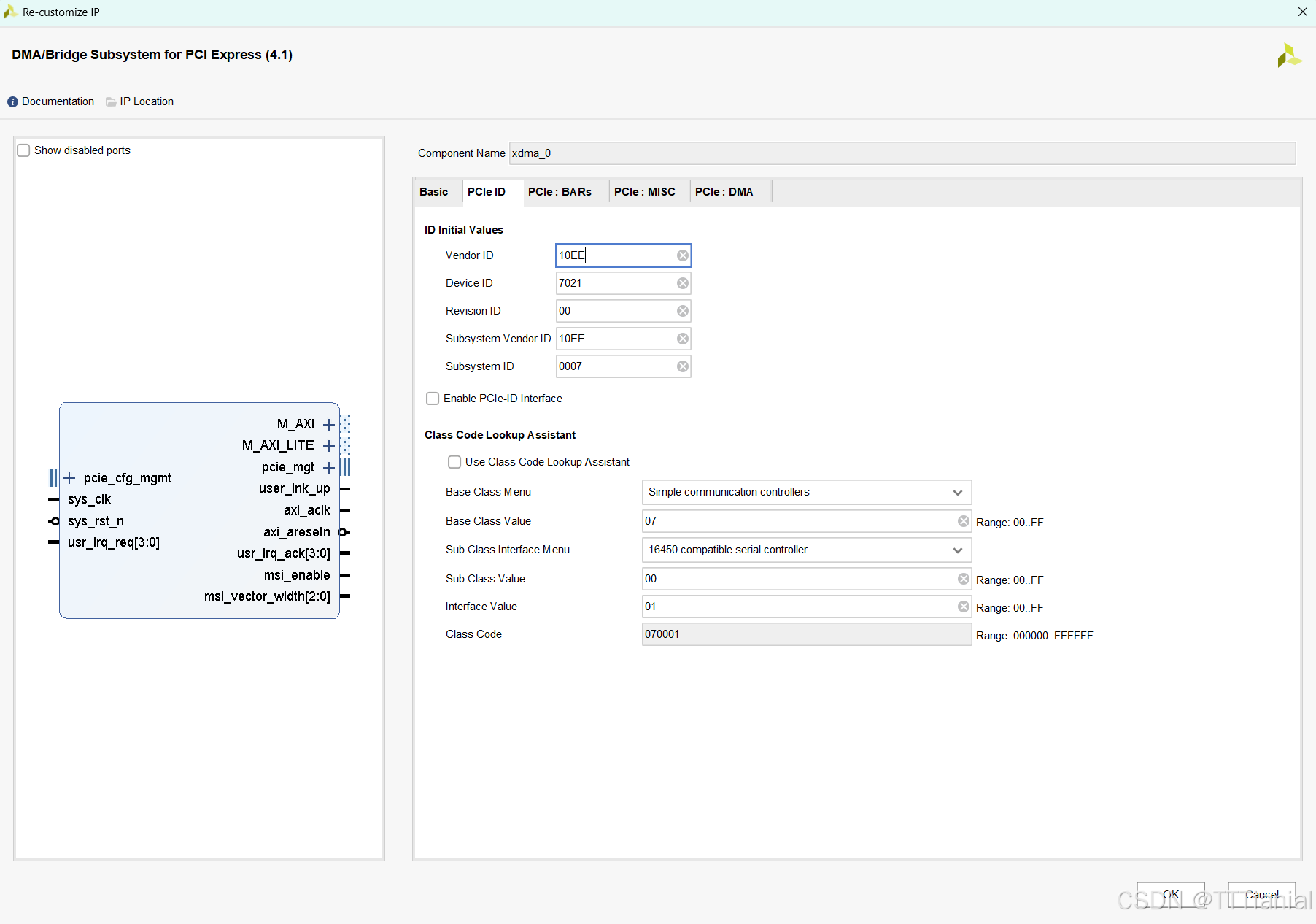
Task: Clear the Revision ID field with its X icon
Action: pyautogui.click(x=683, y=311)
